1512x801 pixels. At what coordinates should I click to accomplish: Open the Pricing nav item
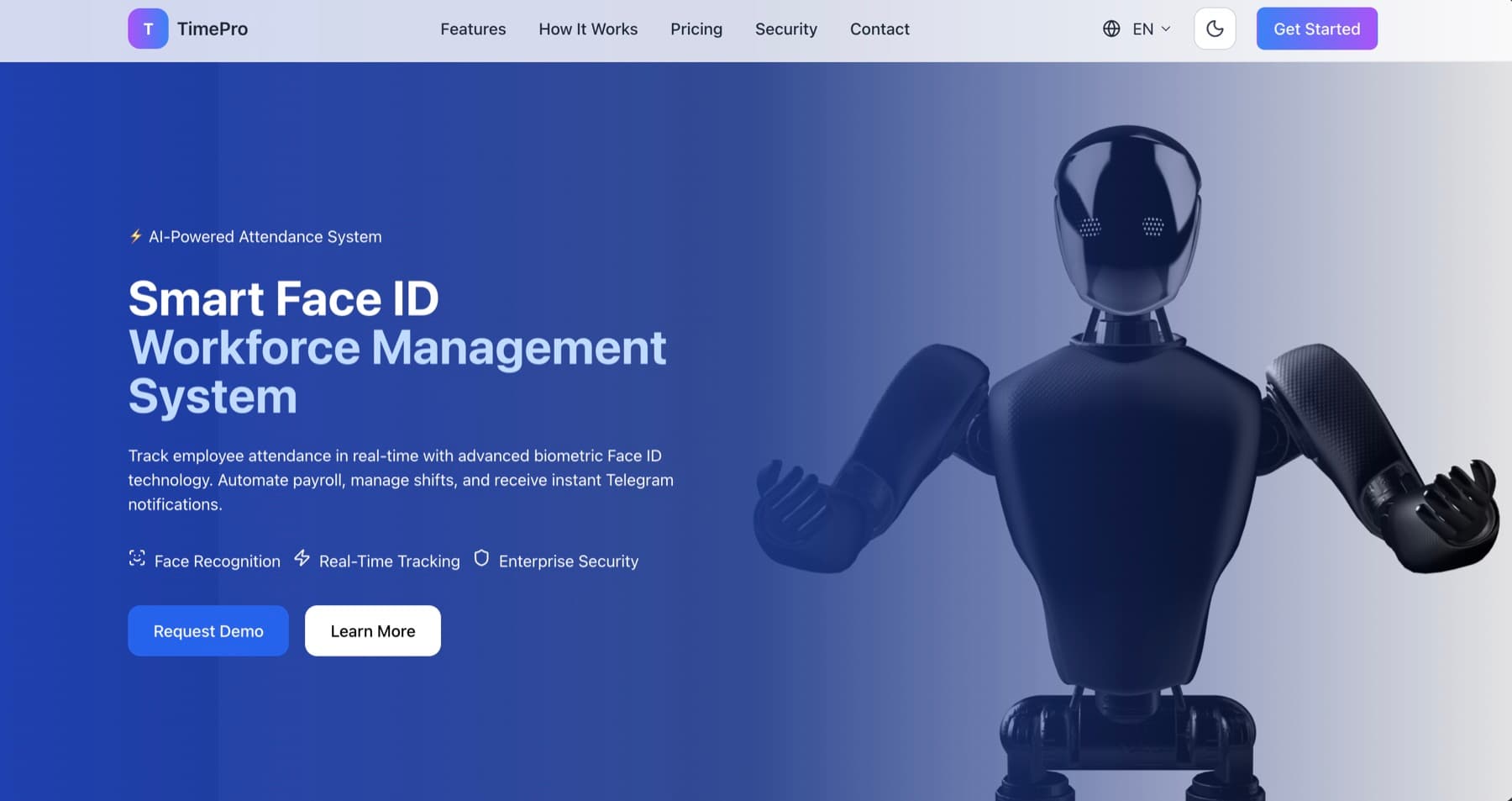point(696,29)
